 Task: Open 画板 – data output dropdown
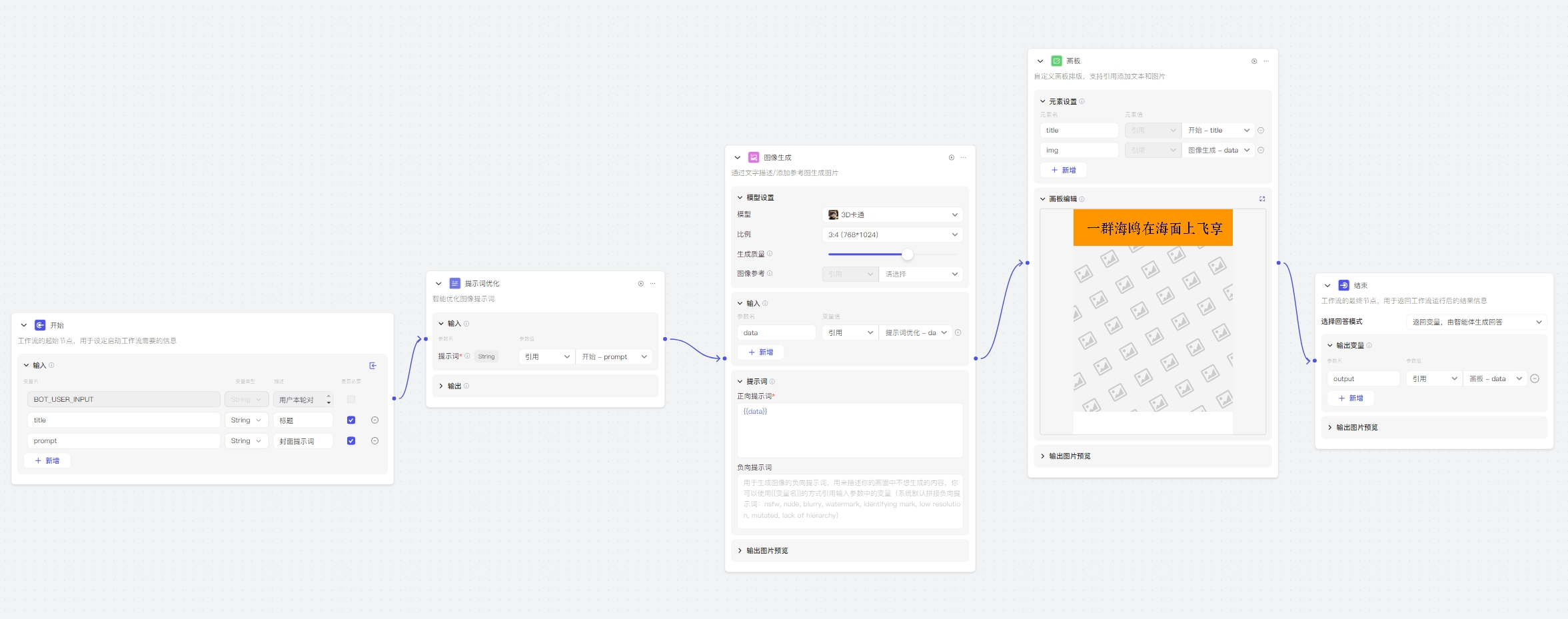[1495, 378]
